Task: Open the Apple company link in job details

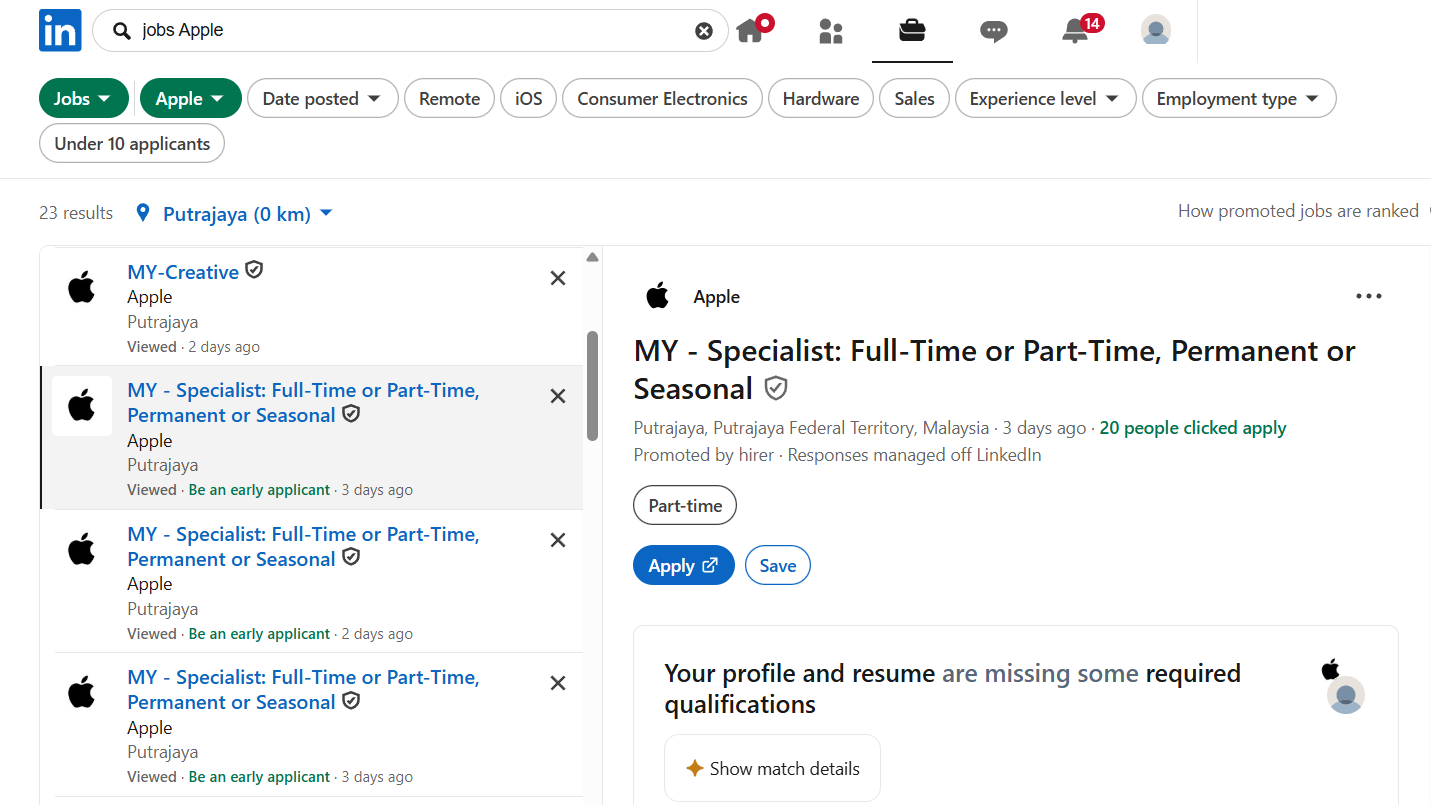Action: click(717, 297)
